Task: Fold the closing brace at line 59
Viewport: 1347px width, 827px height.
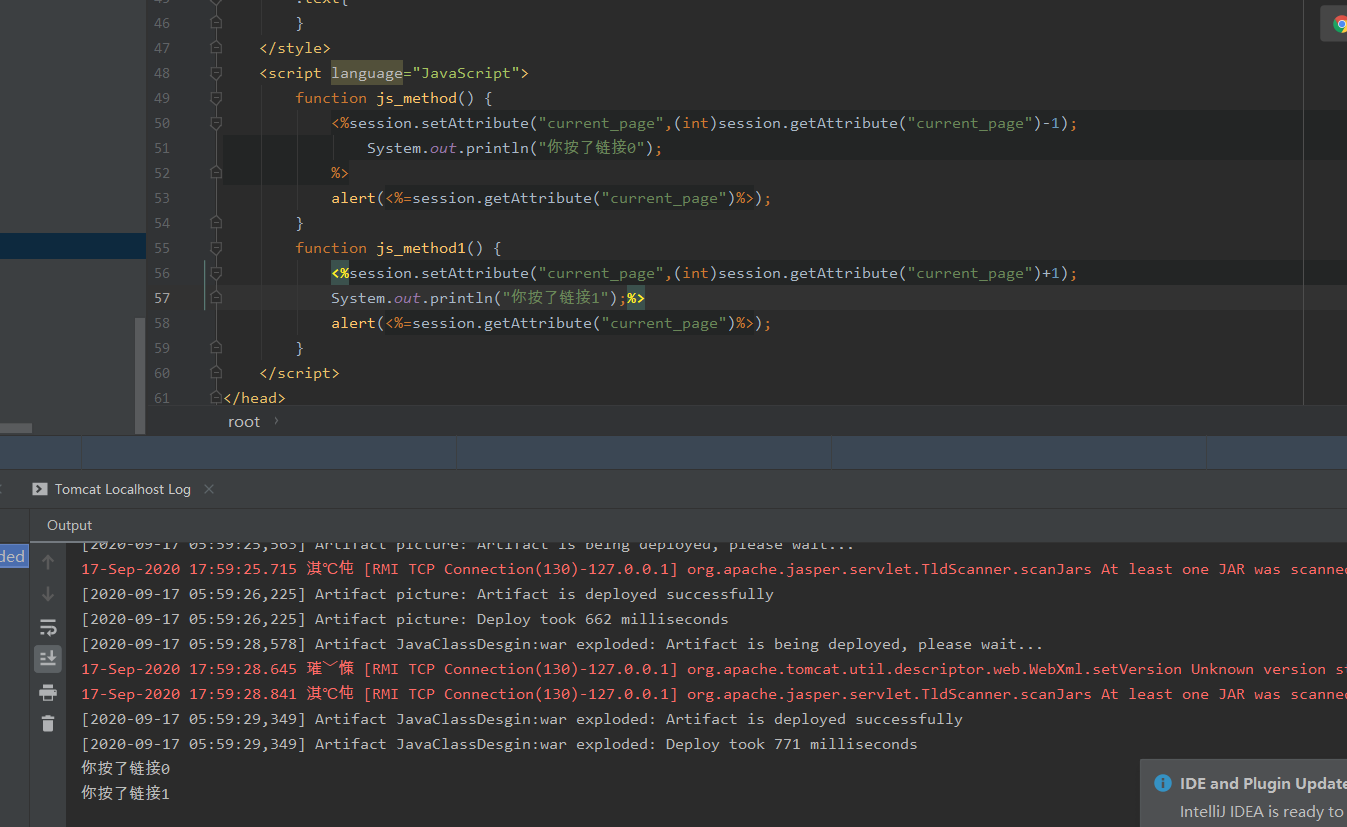Action: 216,348
